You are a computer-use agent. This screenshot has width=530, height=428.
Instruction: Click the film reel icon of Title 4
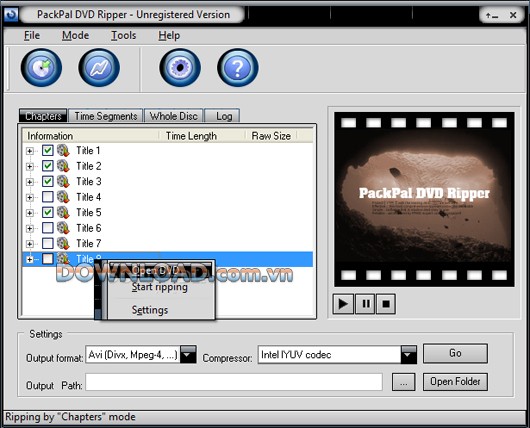tap(63, 197)
